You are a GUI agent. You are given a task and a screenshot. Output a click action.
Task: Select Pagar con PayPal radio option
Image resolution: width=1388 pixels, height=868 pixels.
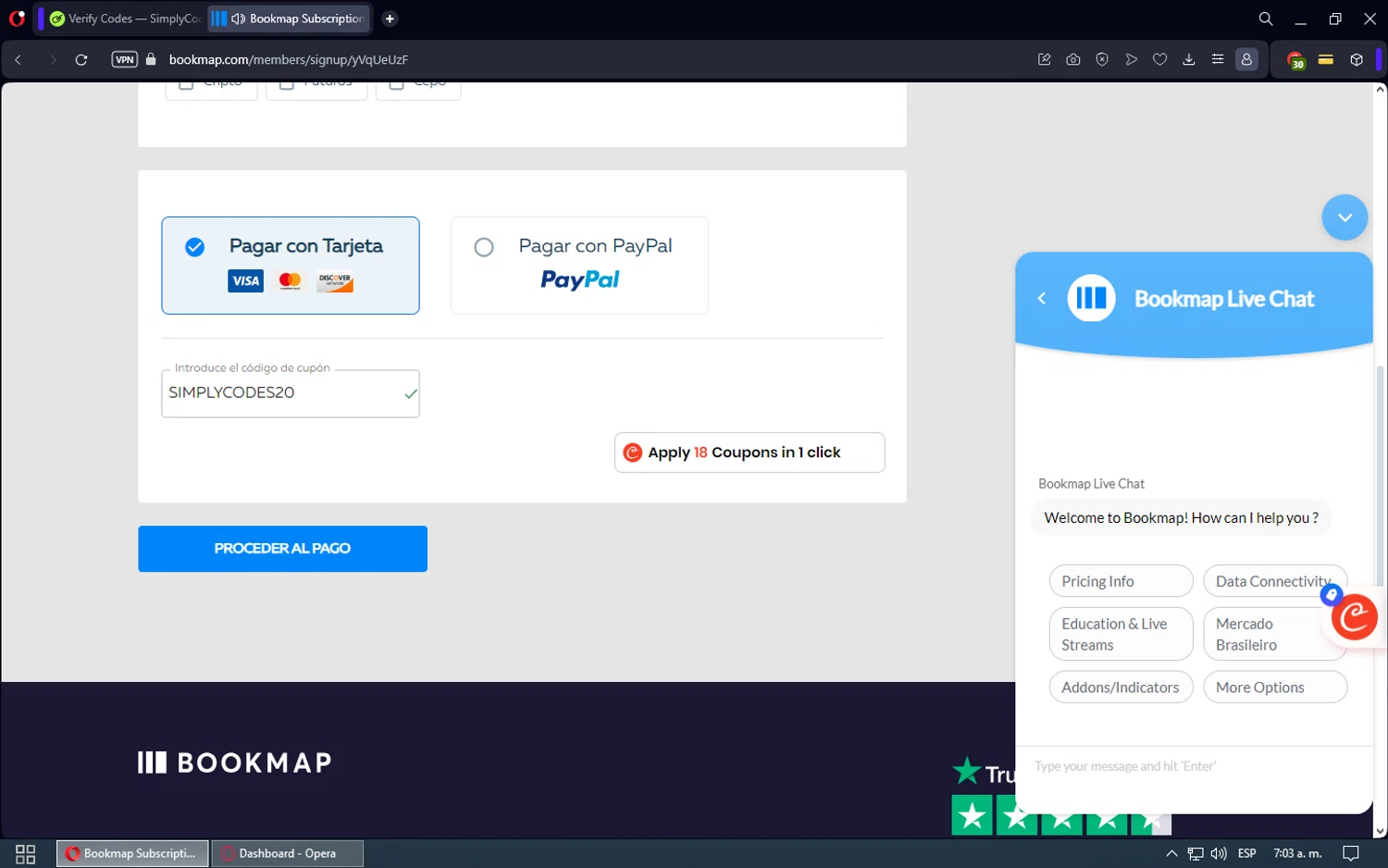point(484,247)
